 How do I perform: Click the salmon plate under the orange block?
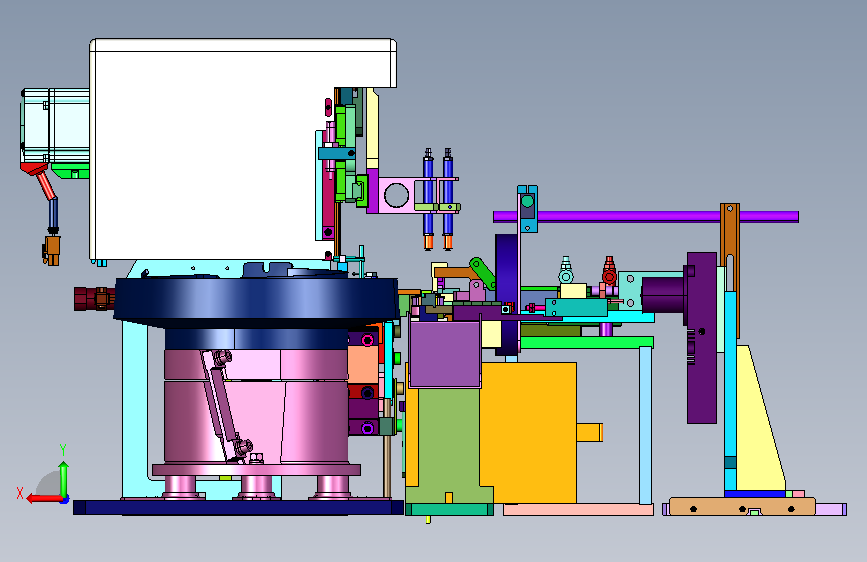pos(578,509)
